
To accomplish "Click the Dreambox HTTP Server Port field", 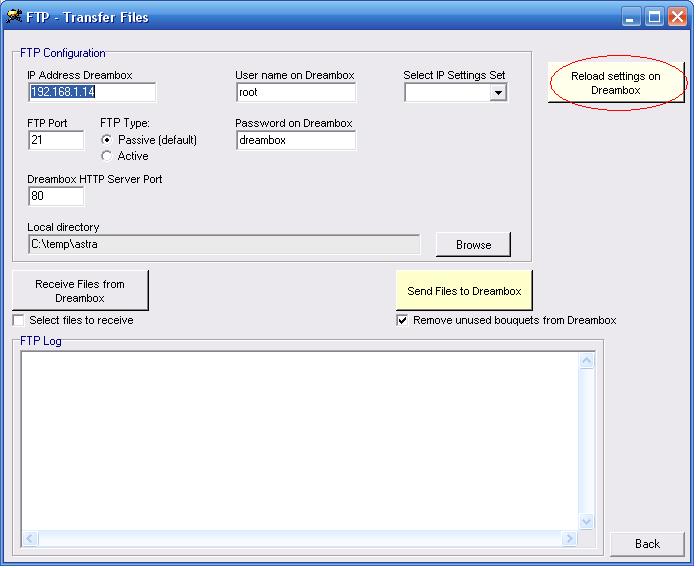I will pos(55,196).
